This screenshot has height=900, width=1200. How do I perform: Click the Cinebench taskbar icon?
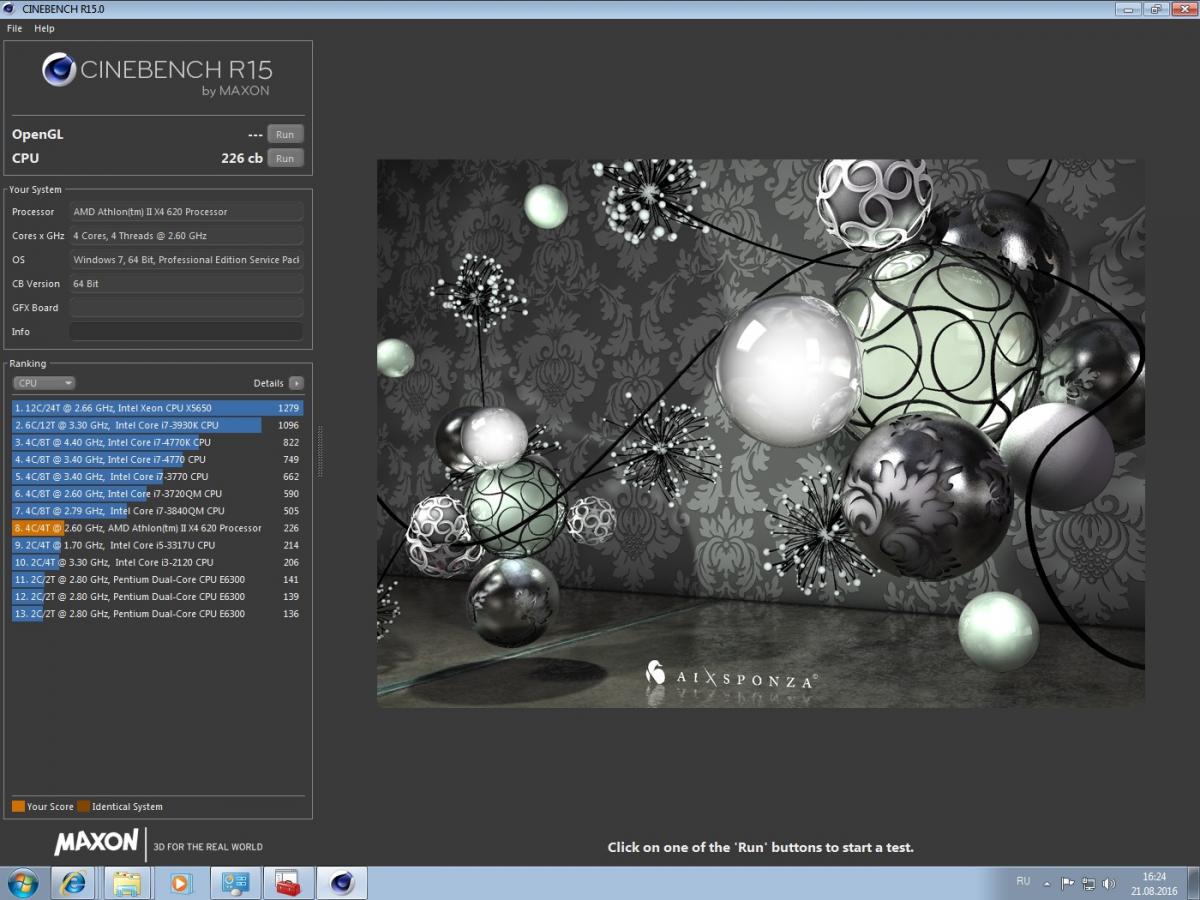342,883
